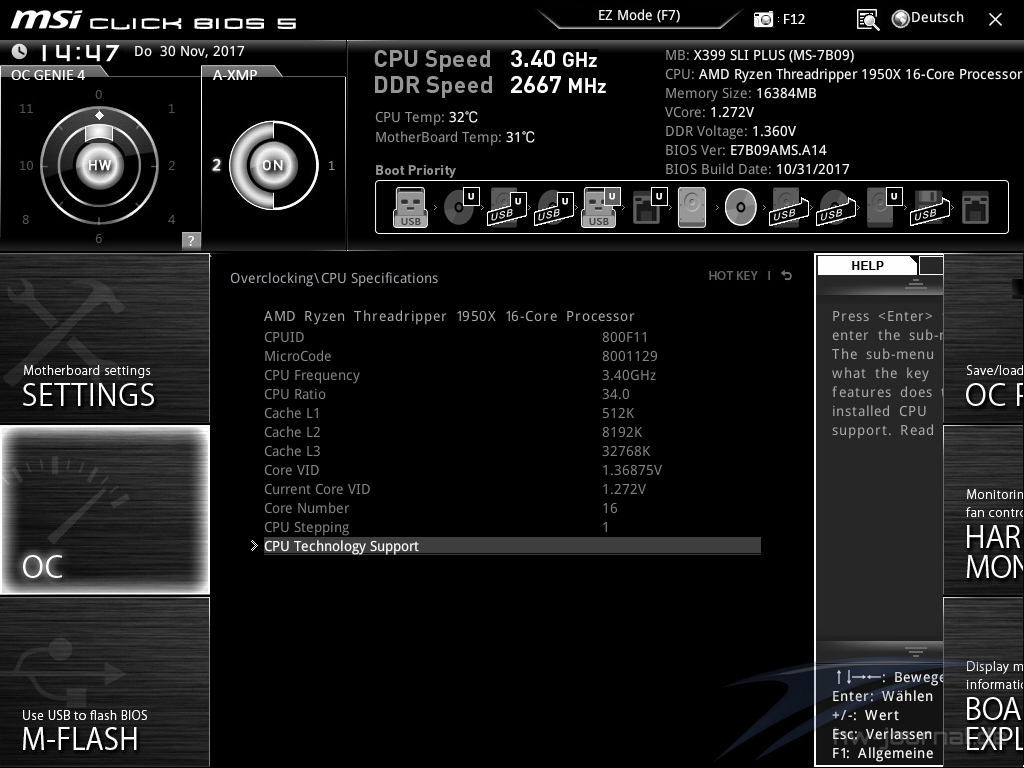Choose A-XMP profile 1

331,165
